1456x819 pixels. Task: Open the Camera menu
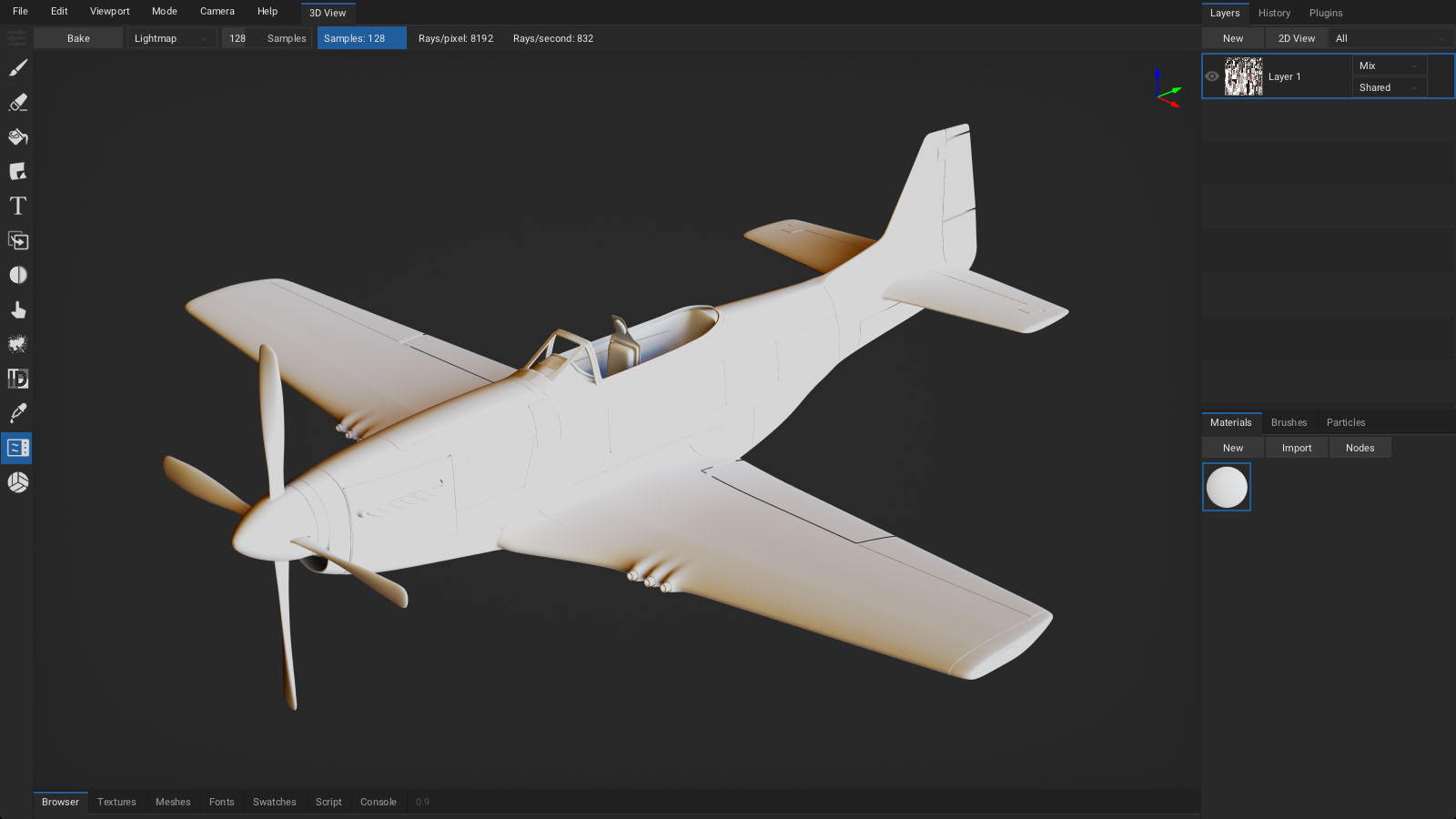(x=217, y=11)
